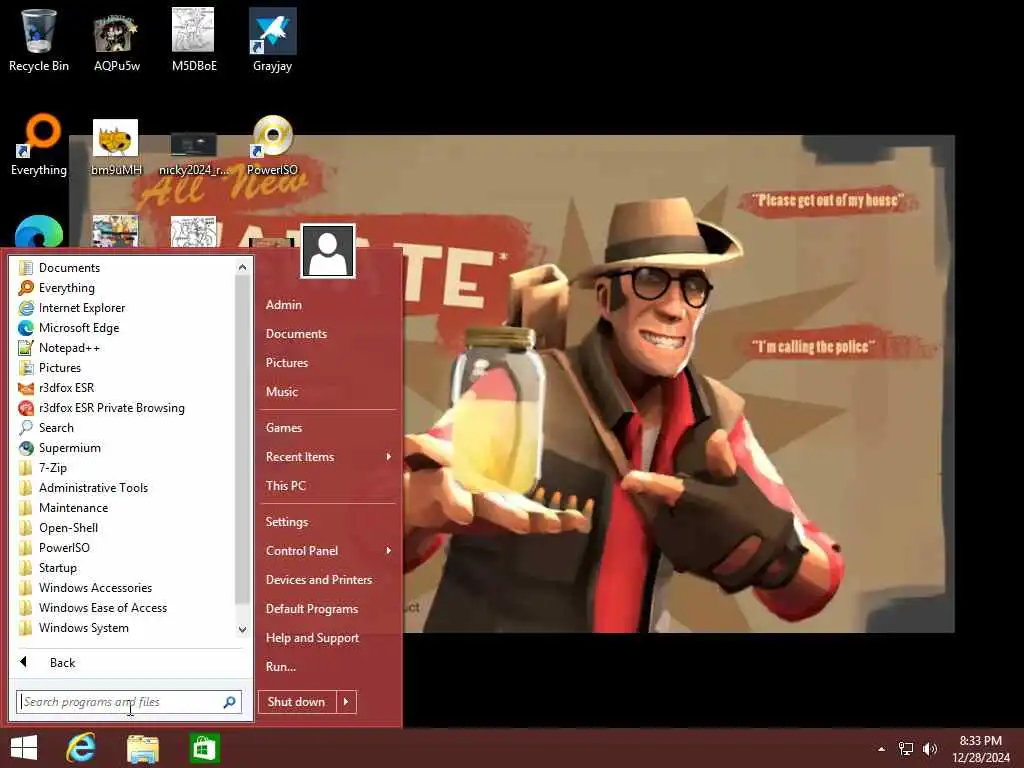Click the search magnifier icon in search box
1024x768 pixels.
click(x=229, y=702)
